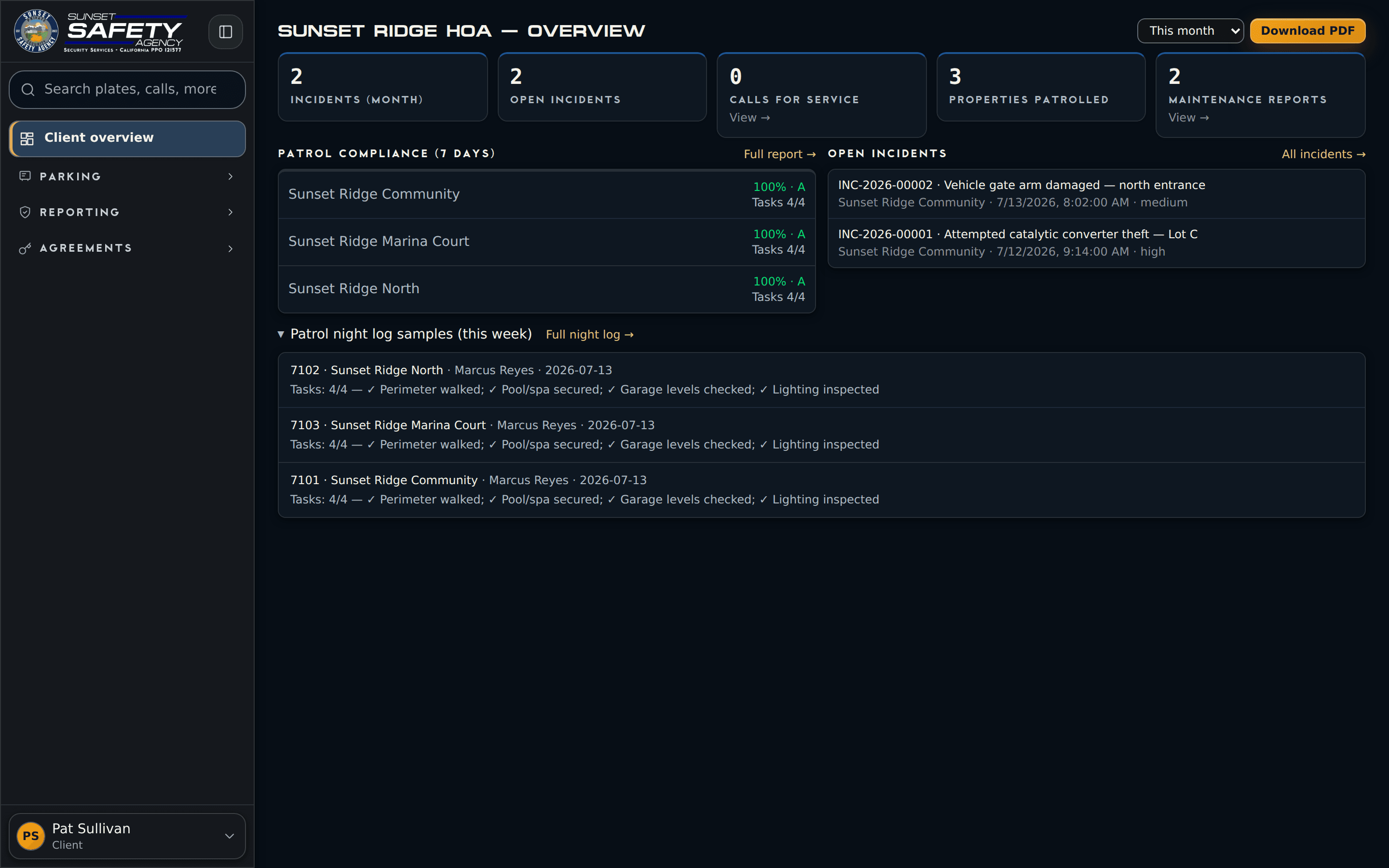Click the Pat Sullivan name label

(91, 828)
